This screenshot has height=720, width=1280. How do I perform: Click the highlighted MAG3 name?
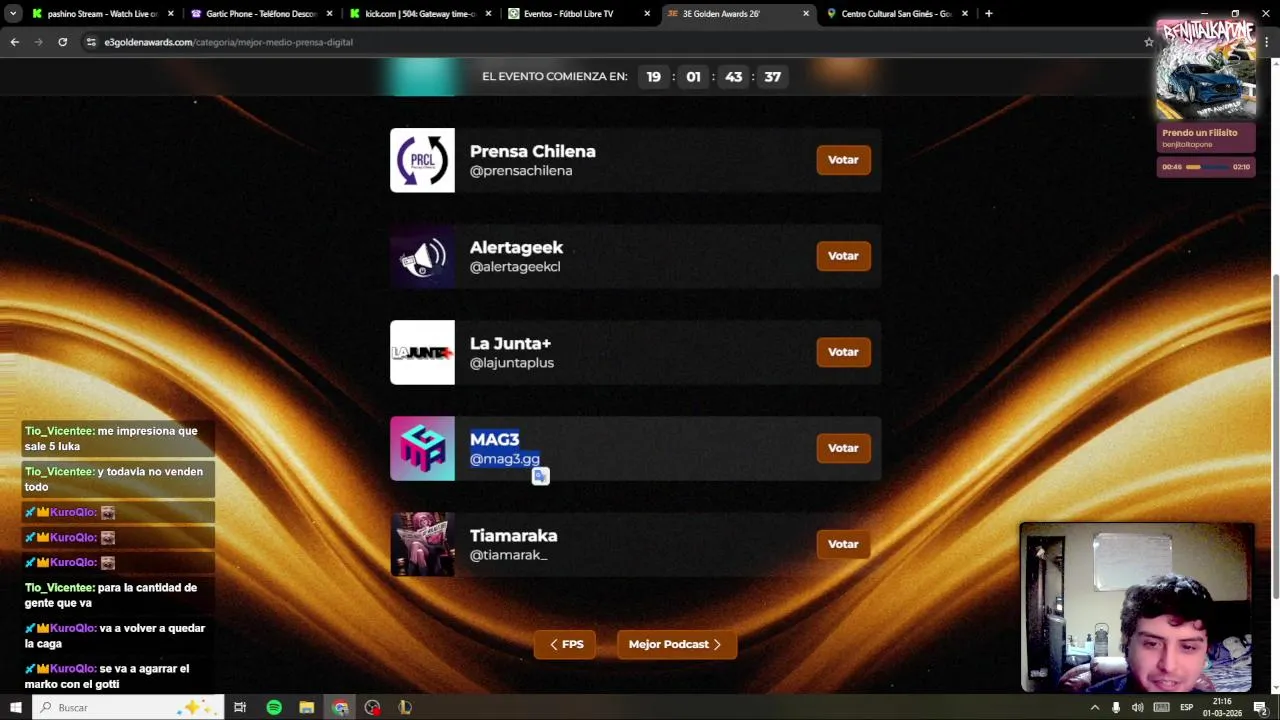tap(495, 439)
